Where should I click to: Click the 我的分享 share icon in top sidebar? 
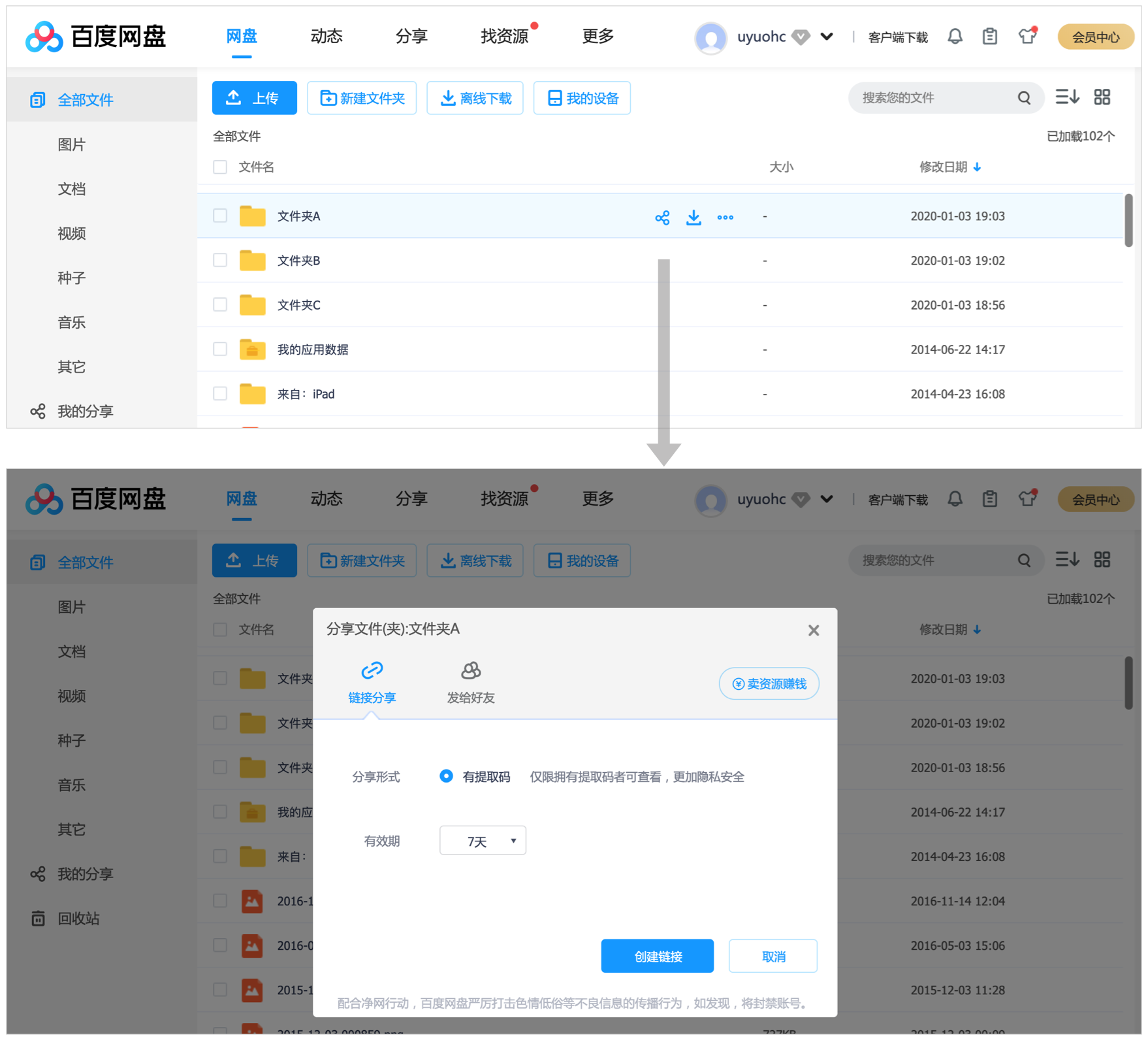(38, 411)
